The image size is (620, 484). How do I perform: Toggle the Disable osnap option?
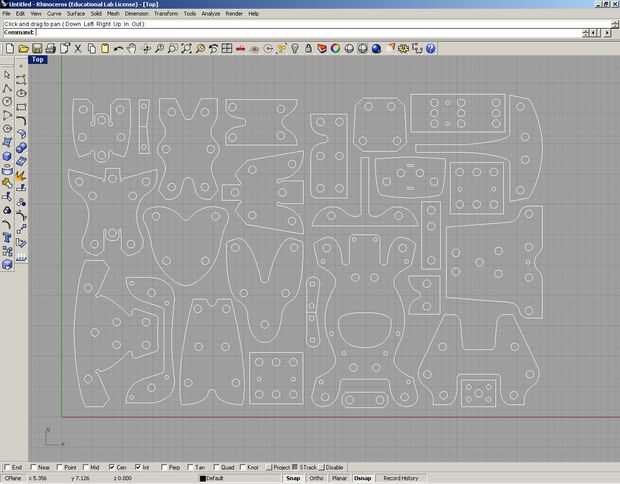(x=331, y=467)
